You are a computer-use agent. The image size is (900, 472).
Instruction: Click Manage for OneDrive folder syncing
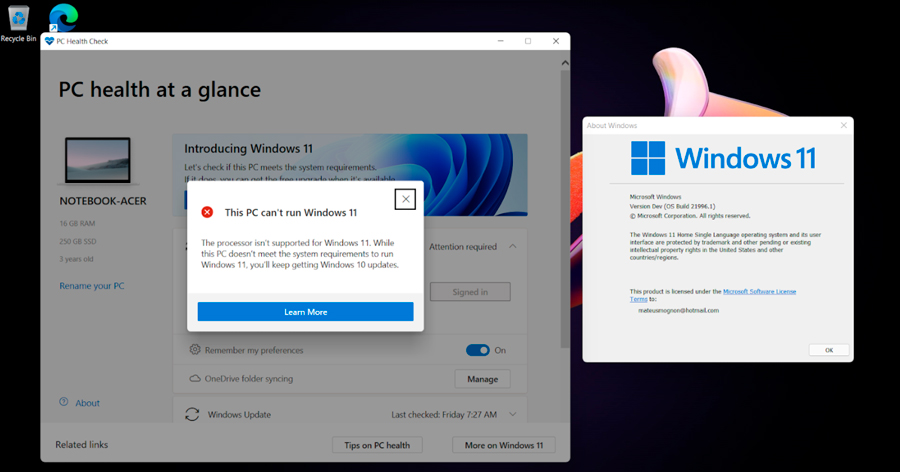click(482, 379)
